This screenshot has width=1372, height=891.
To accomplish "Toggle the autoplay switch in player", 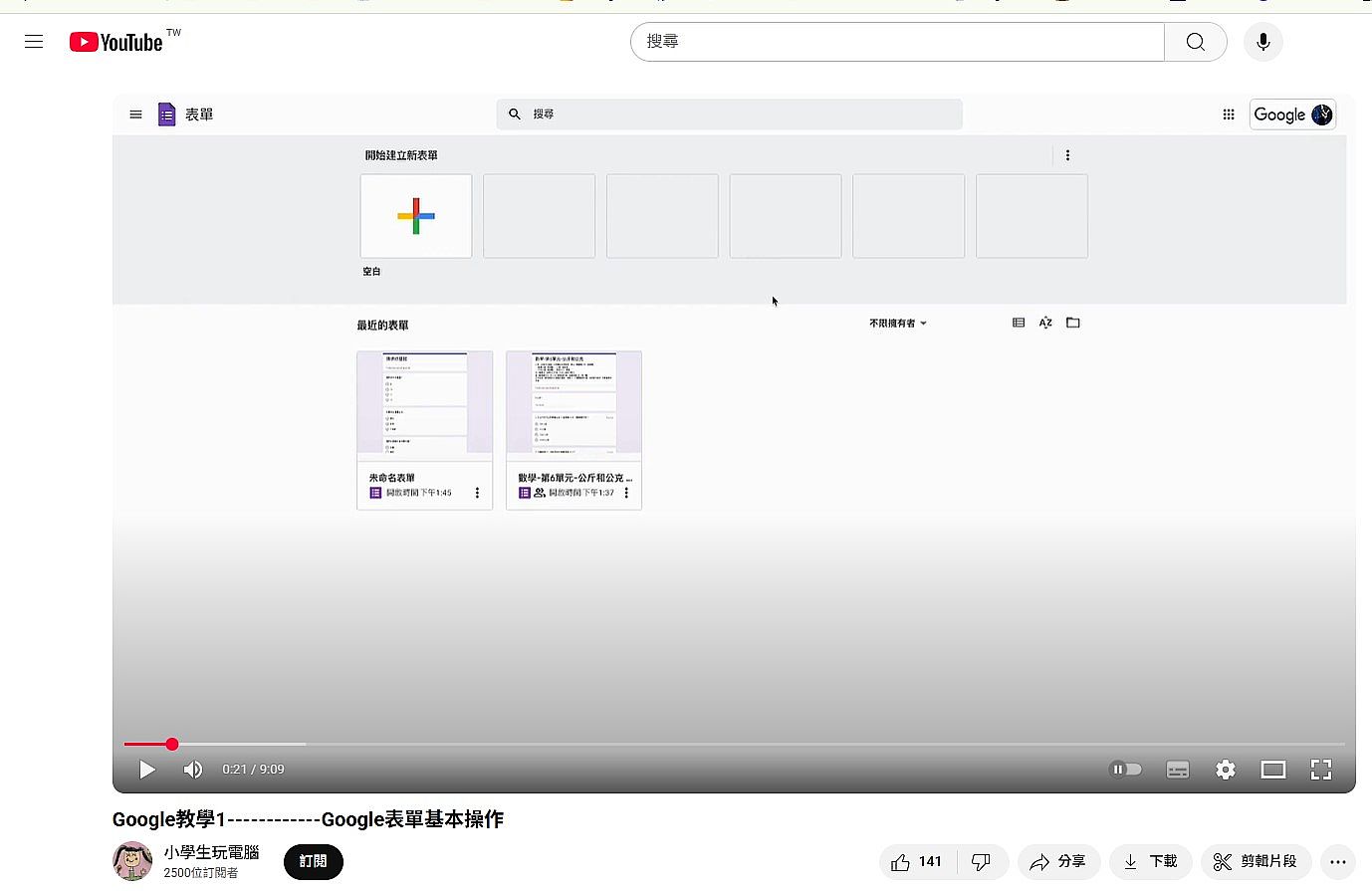I will point(1125,770).
